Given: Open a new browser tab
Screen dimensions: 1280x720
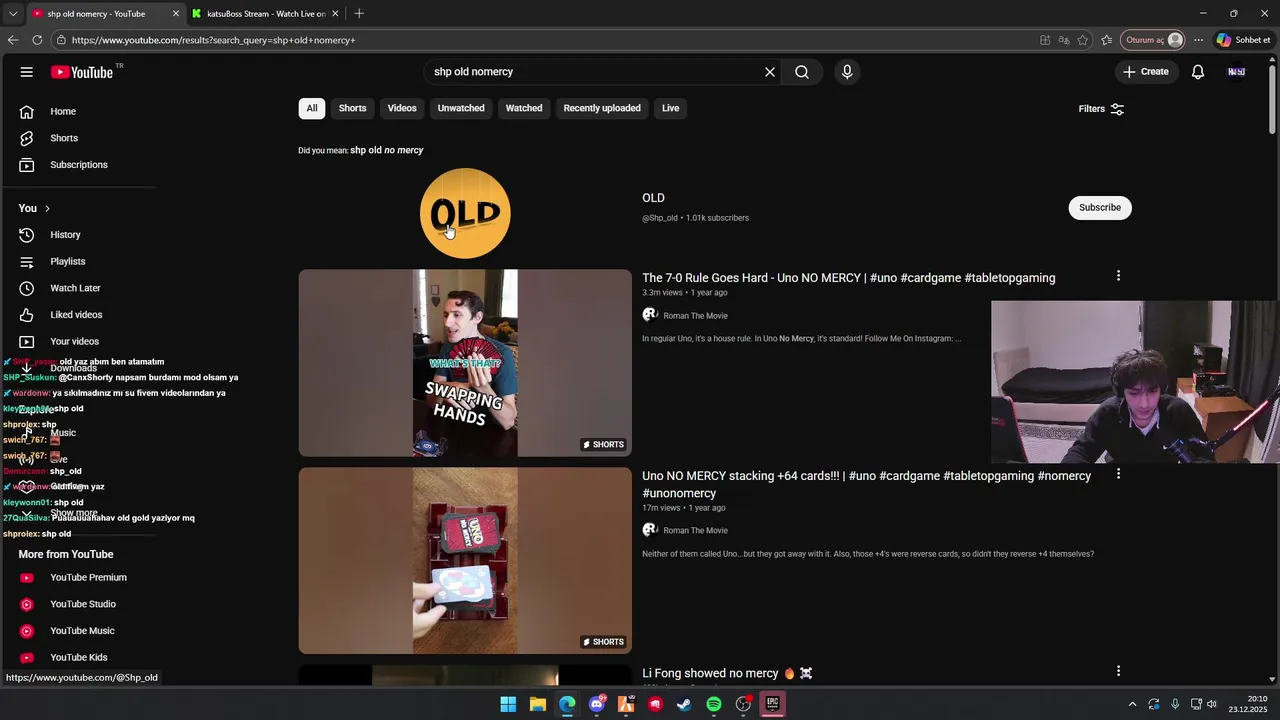Looking at the screenshot, I should (x=359, y=13).
